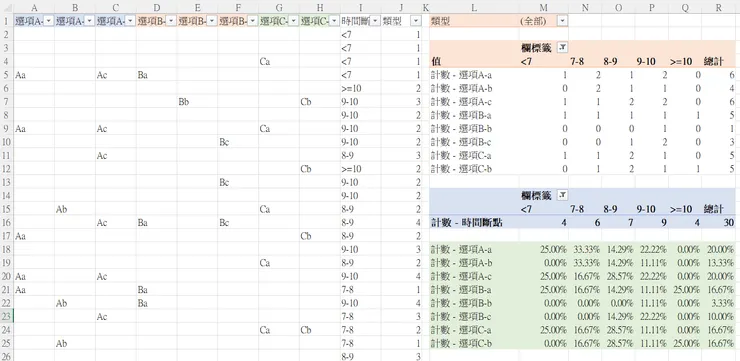Click the 7-8 time cell in row 25
The image size is (740, 361).
coord(361,344)
